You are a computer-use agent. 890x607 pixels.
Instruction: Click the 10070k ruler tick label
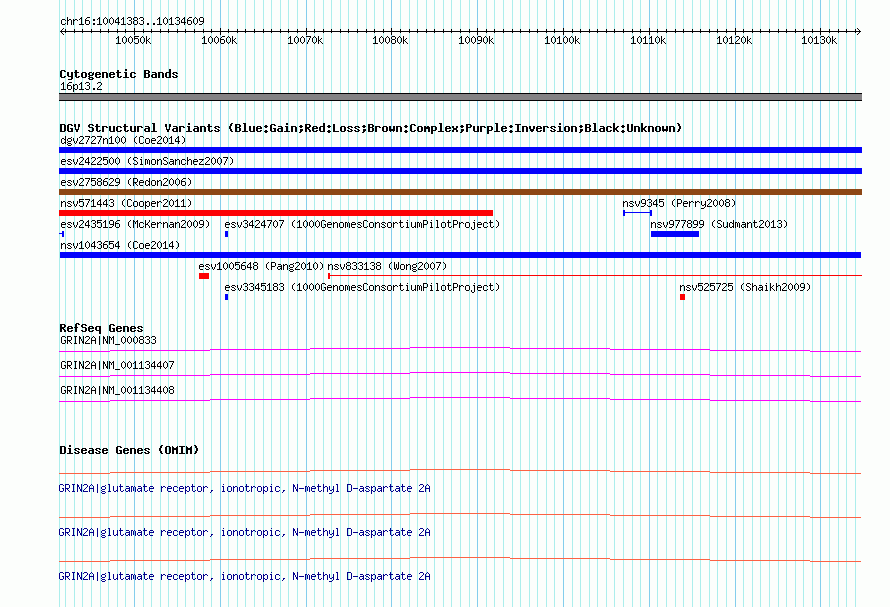point(305,40)
